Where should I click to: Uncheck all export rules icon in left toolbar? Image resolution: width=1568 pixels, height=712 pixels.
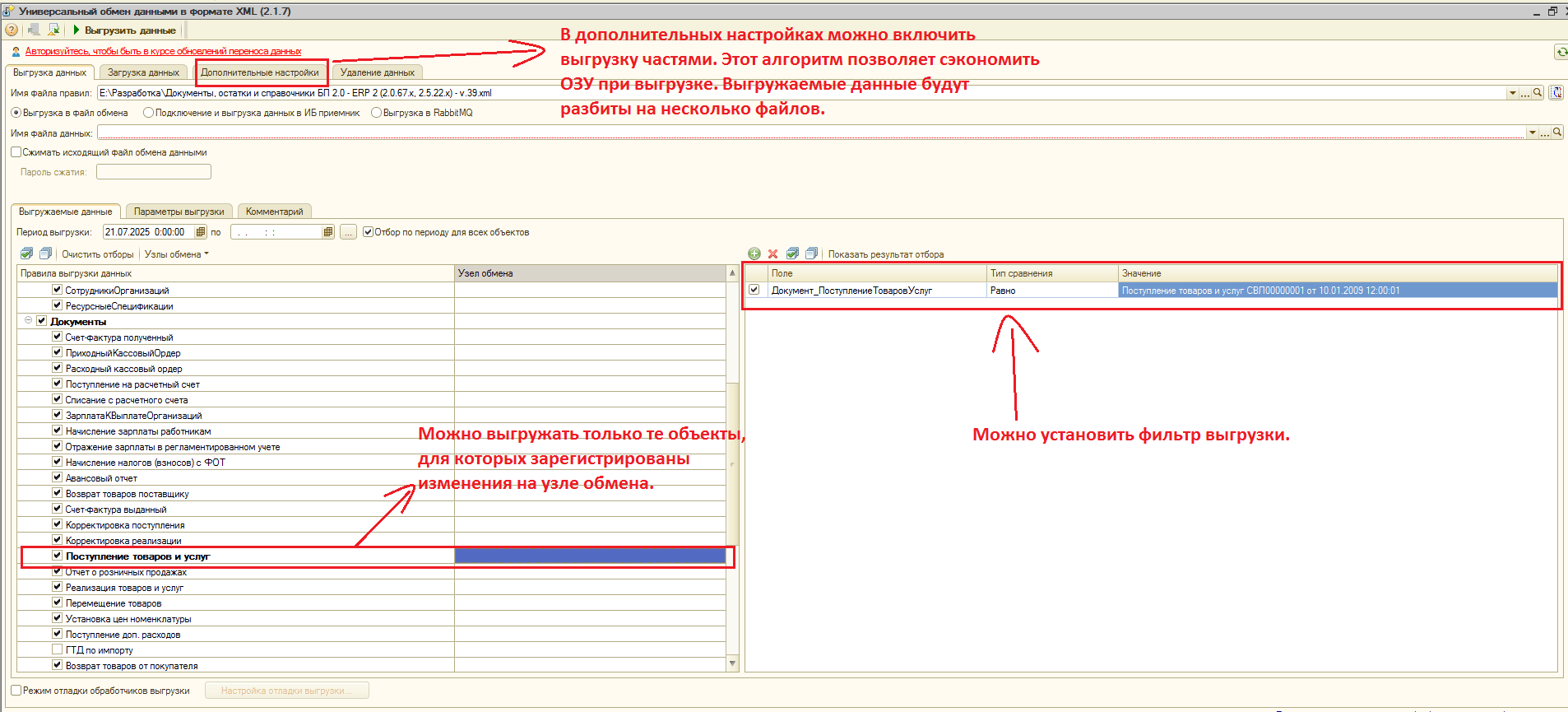[x=46, y=254]
